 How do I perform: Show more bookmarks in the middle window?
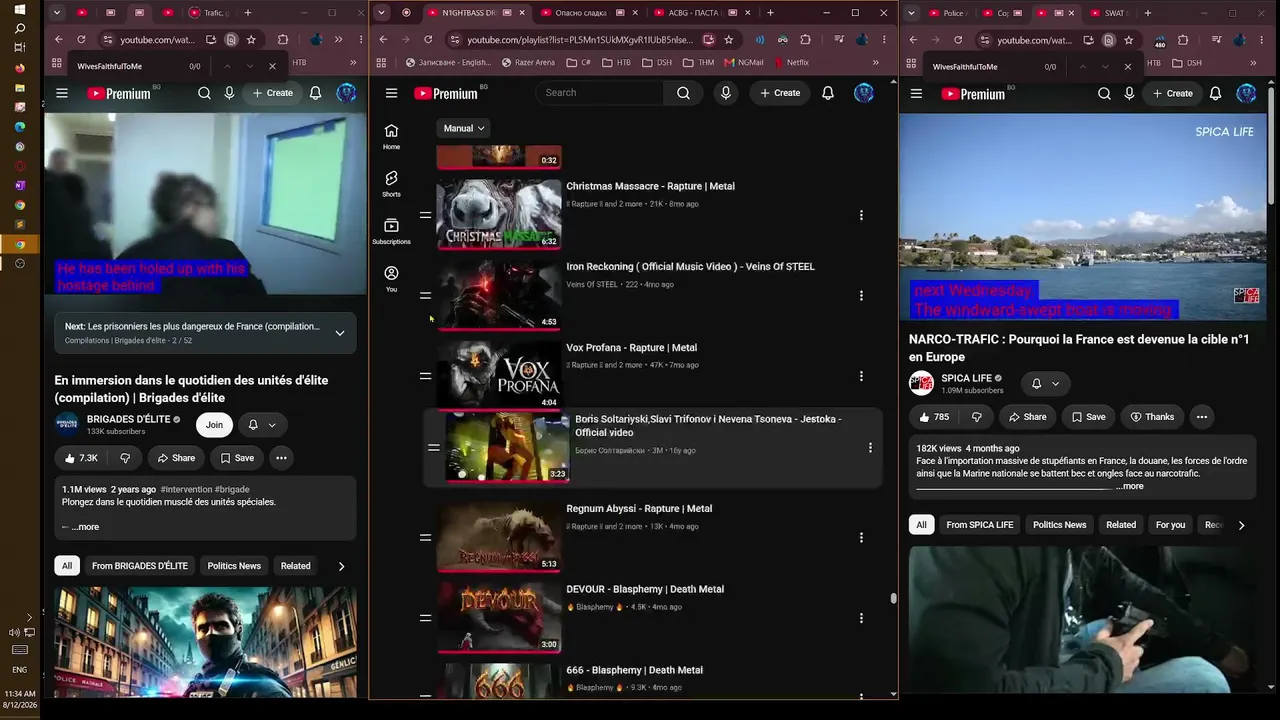coord(875,62)
